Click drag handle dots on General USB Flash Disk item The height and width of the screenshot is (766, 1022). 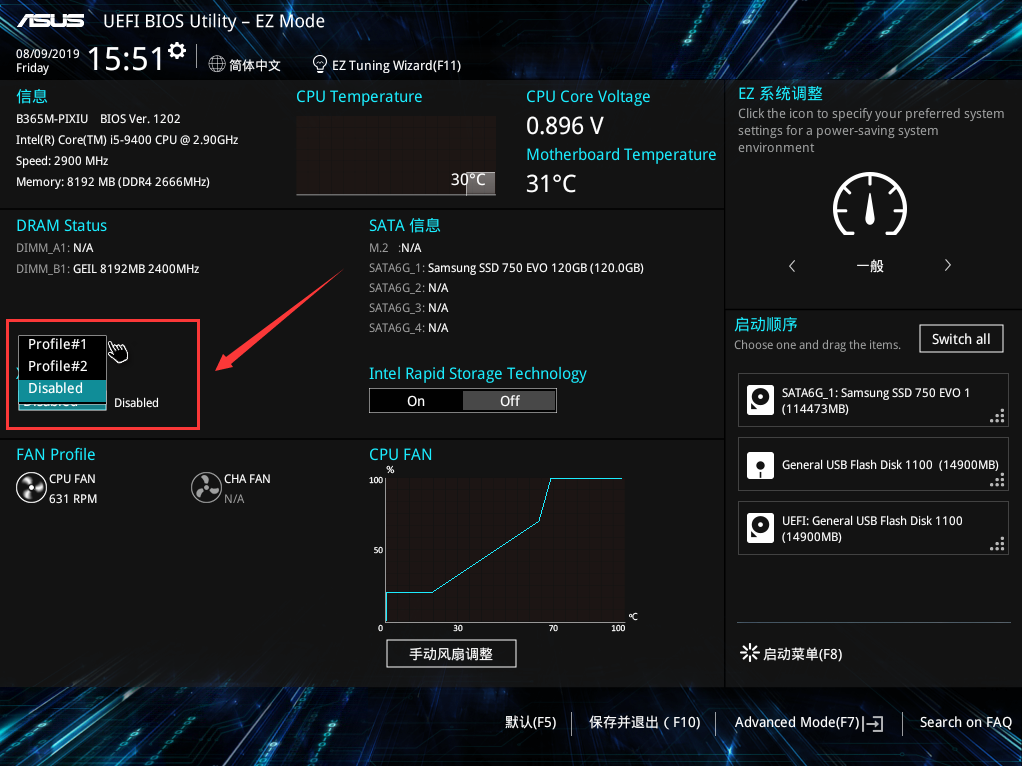pos(997,480)
